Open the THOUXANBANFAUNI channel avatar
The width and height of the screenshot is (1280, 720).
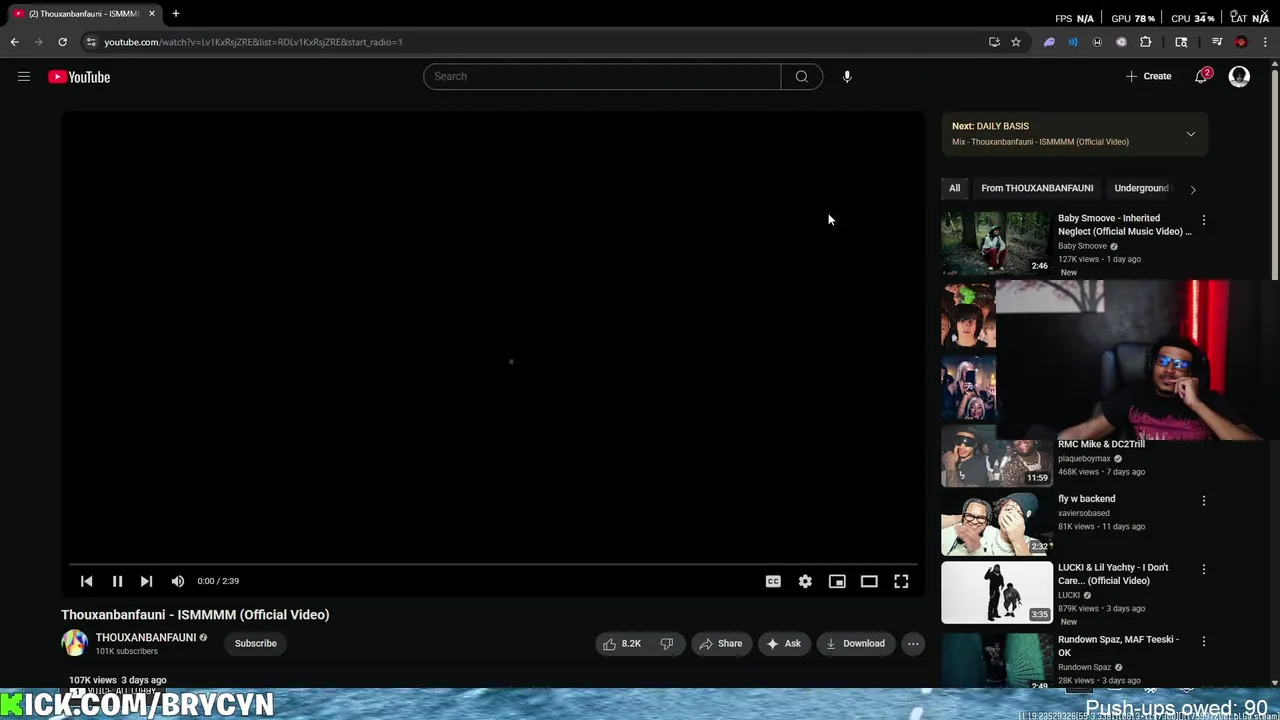(x=75, y=643)
